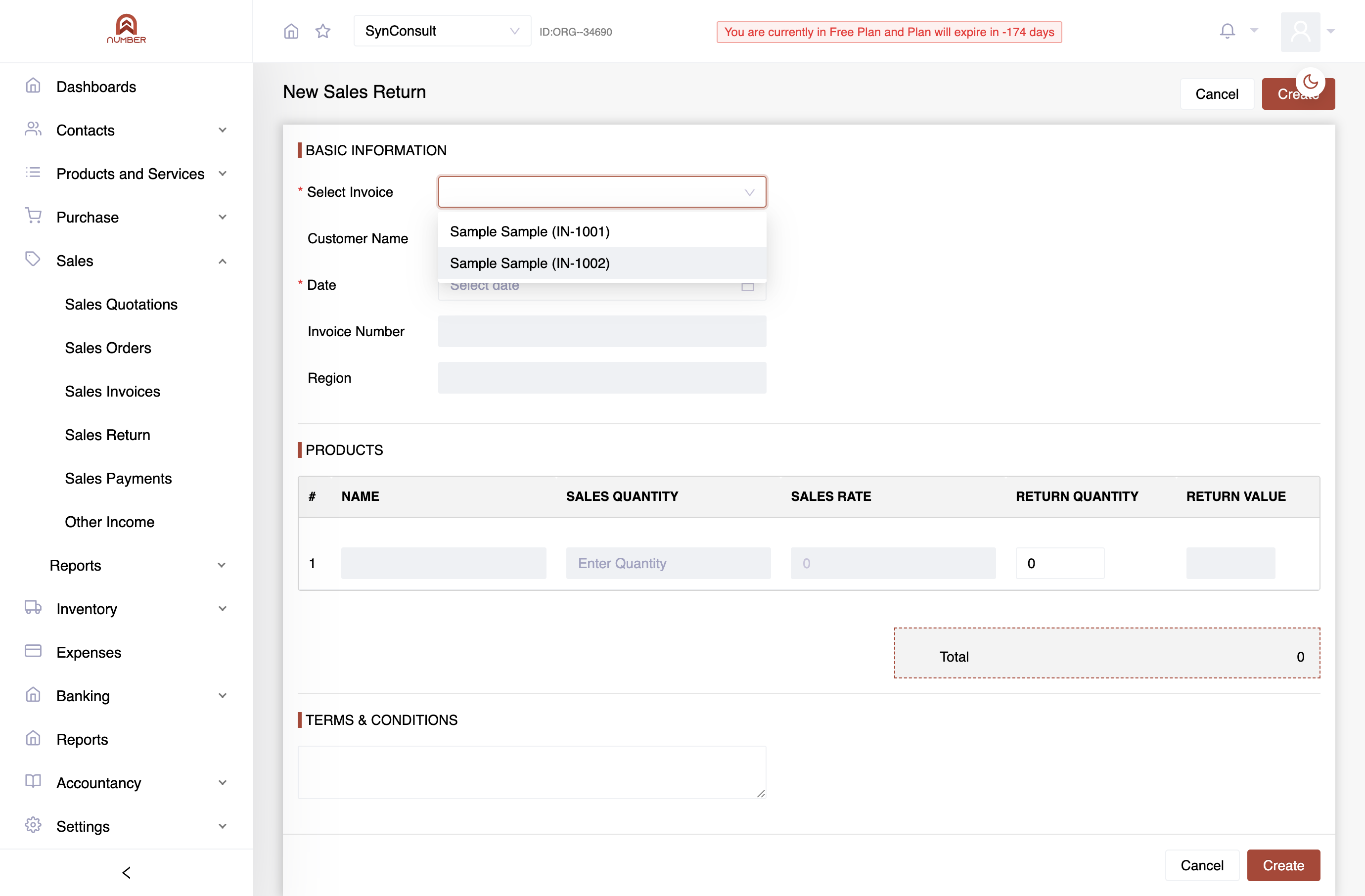This screenshot has height=896, width=1365.
Task: Click calendar icon in Date field
Action: [748, 285]
